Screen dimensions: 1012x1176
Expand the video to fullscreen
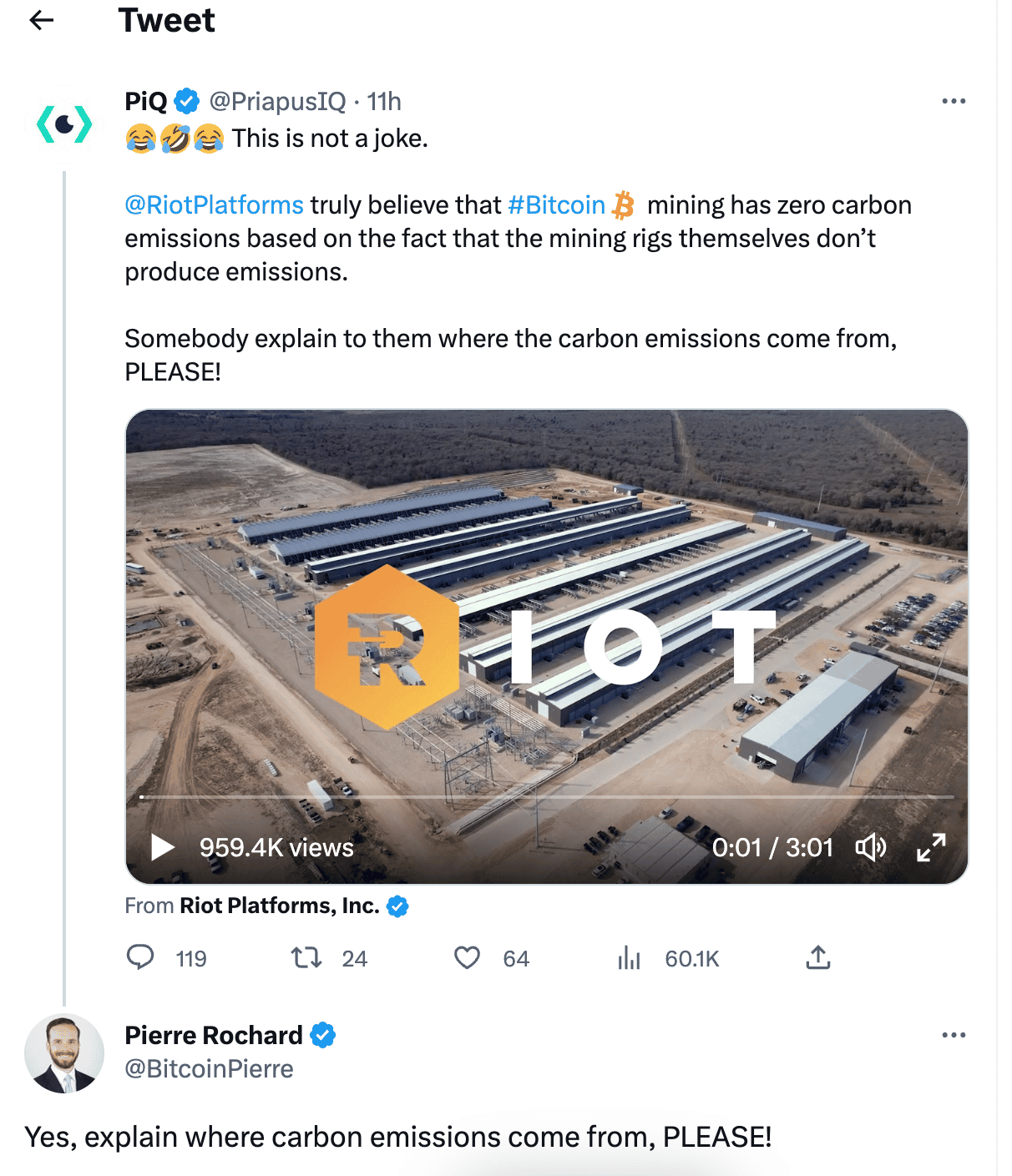933,848
